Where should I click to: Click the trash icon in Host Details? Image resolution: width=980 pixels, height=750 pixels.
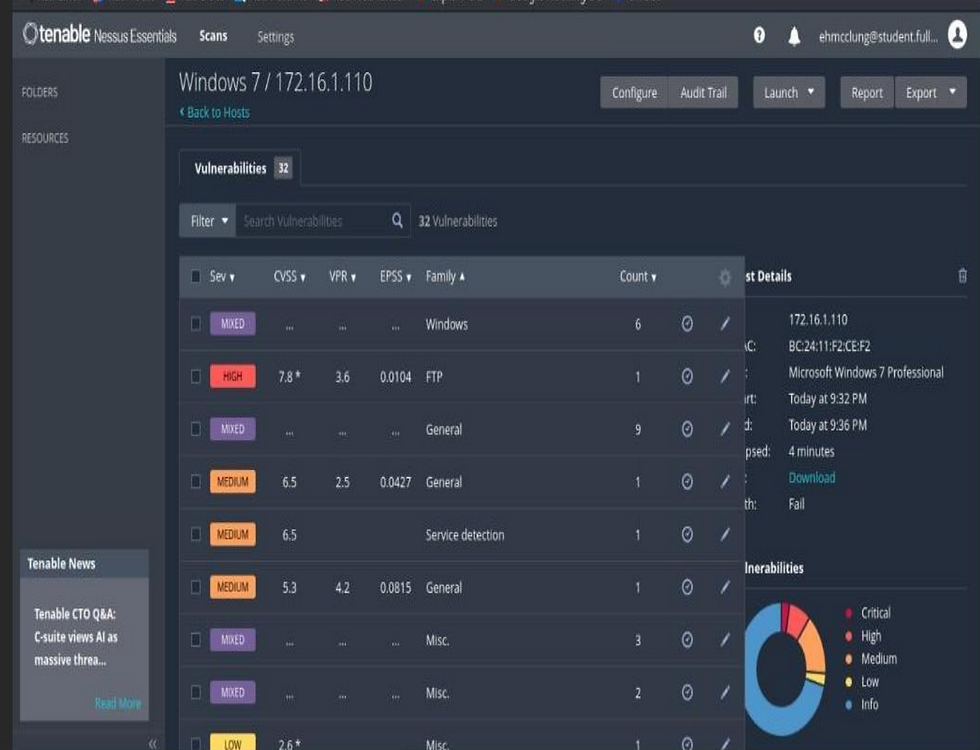pos(962,275)
